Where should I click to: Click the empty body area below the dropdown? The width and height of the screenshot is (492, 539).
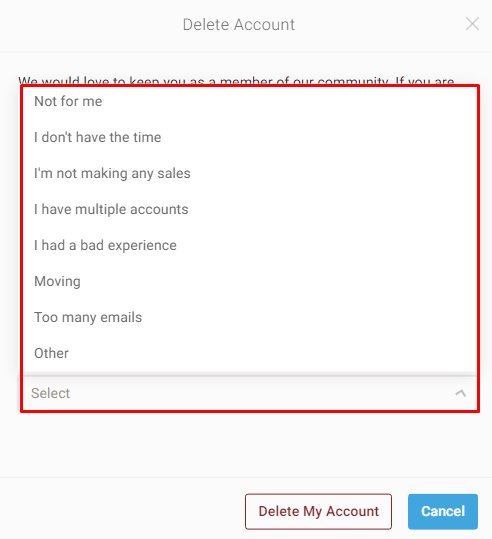click(x=246, y=445)
